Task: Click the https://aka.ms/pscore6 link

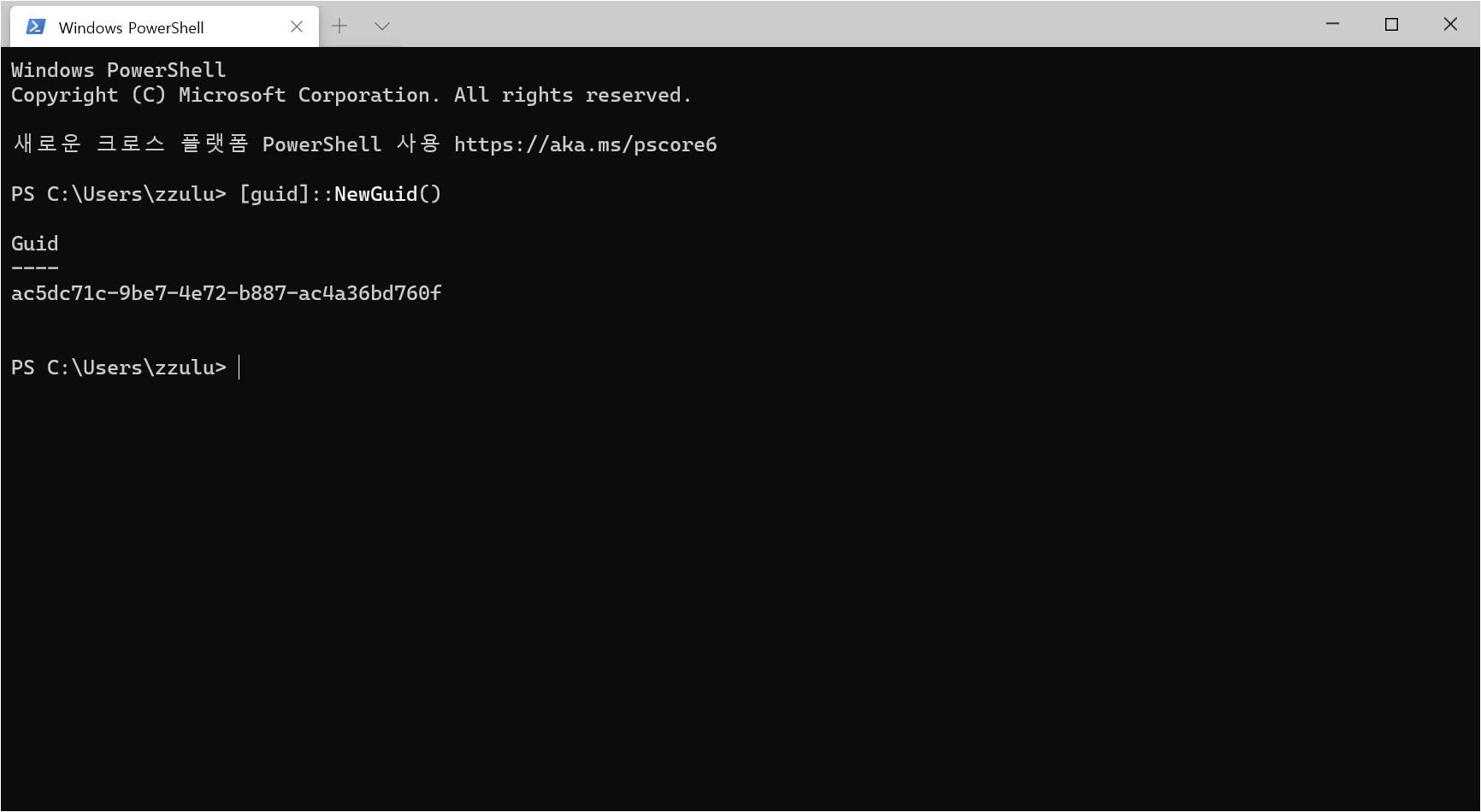Action: (586, 144)
